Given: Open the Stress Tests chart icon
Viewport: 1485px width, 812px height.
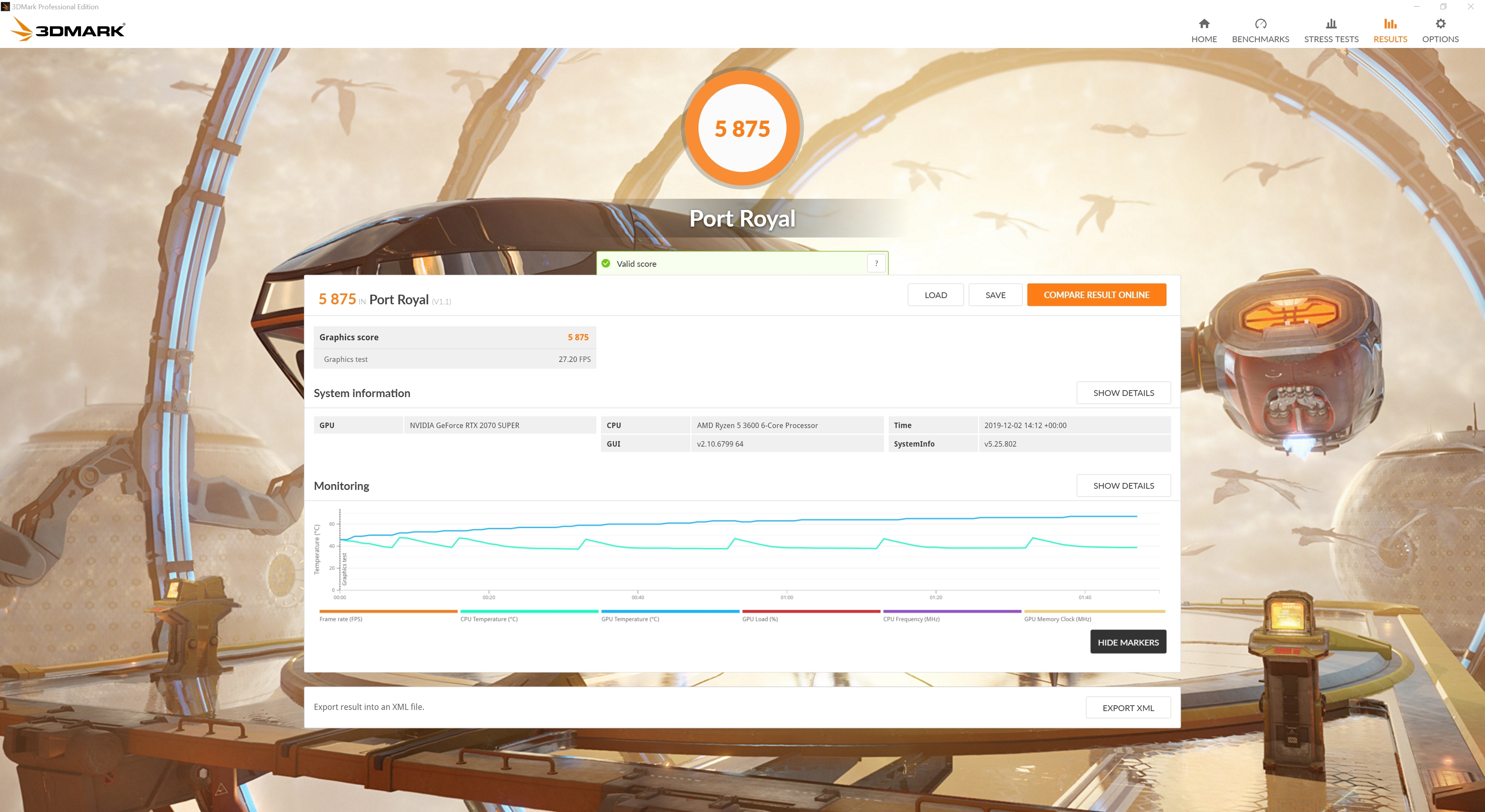Looking at the screenshot, I should coord(1330,24).
